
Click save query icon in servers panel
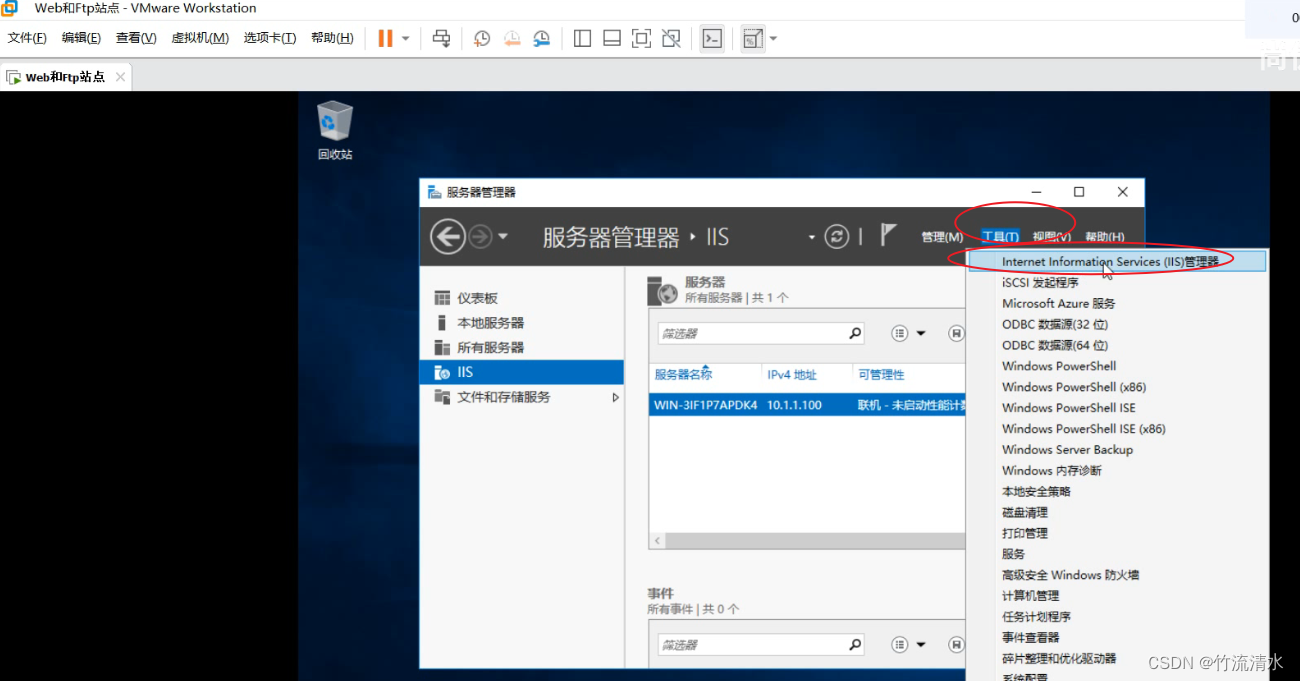[x=957, y=333]
